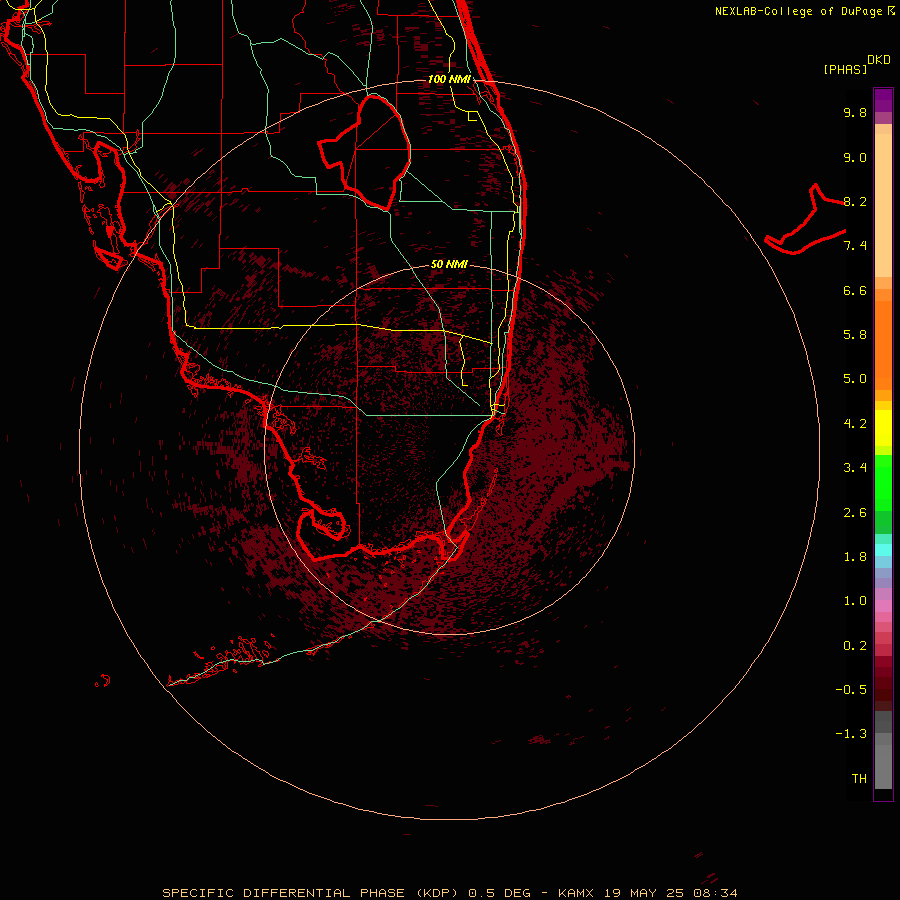Click the 5.8 scale value label
900x900 pixels.
tap(855, 335)
